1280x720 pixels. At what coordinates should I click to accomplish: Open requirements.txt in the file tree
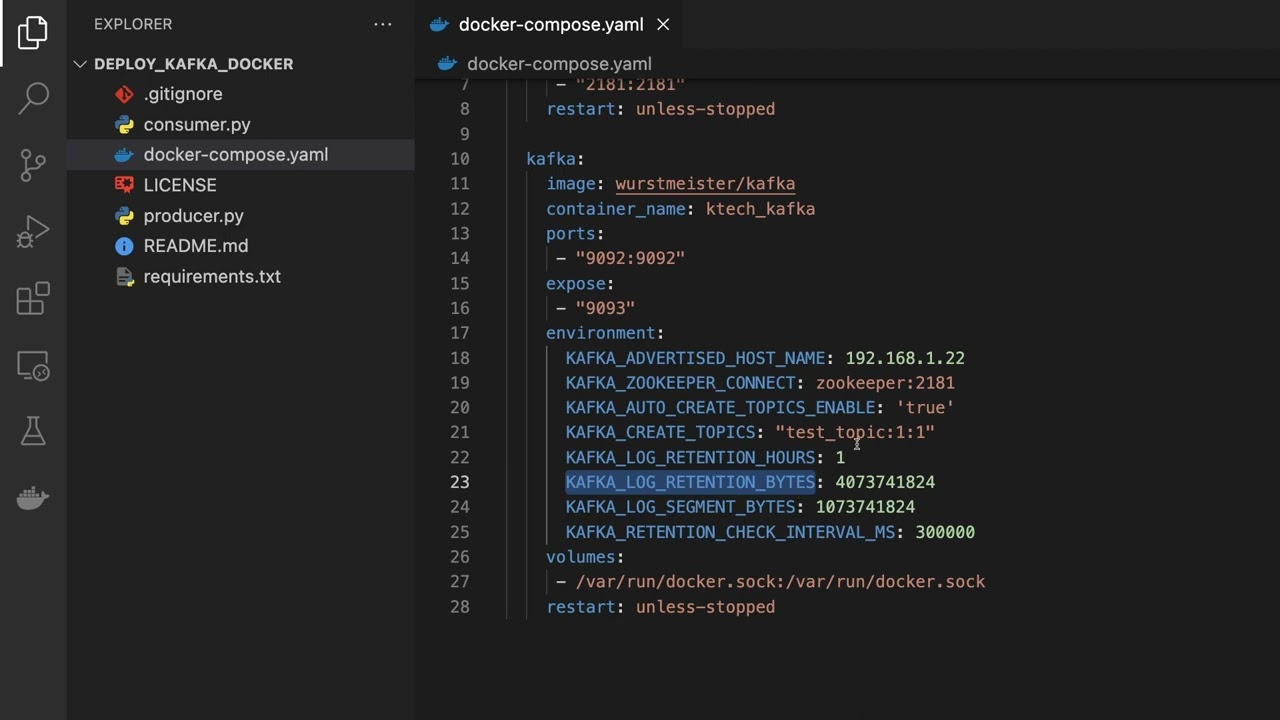coord(212,277)
